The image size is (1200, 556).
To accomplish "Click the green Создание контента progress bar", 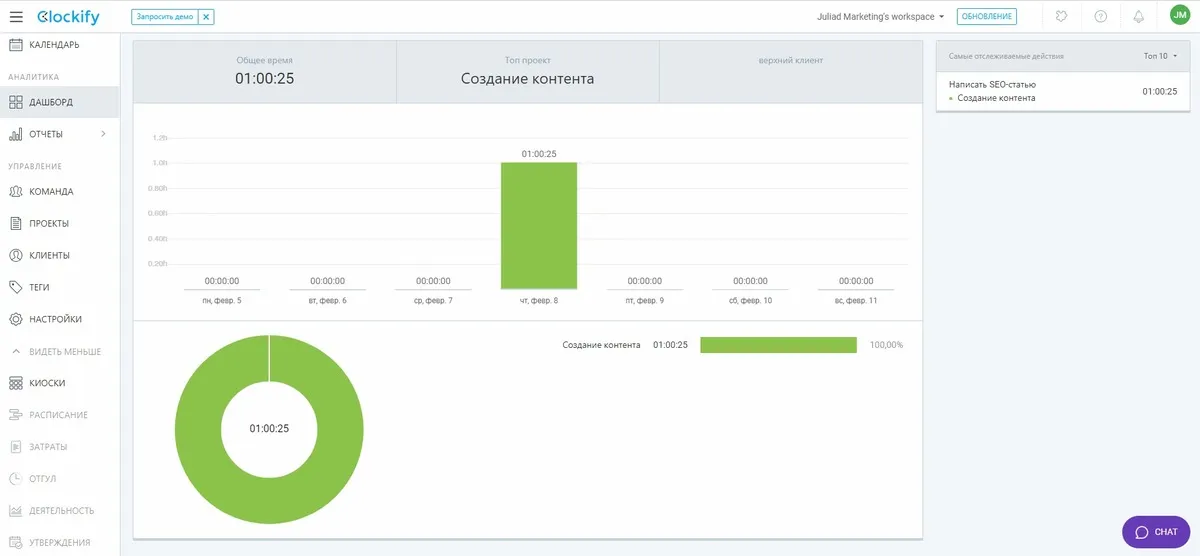I will [778, 345].
